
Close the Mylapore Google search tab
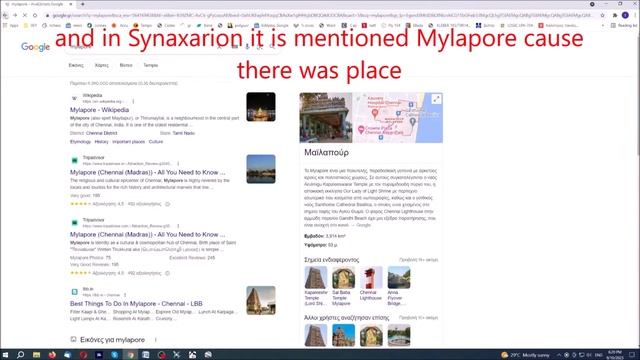click(71, 4)
